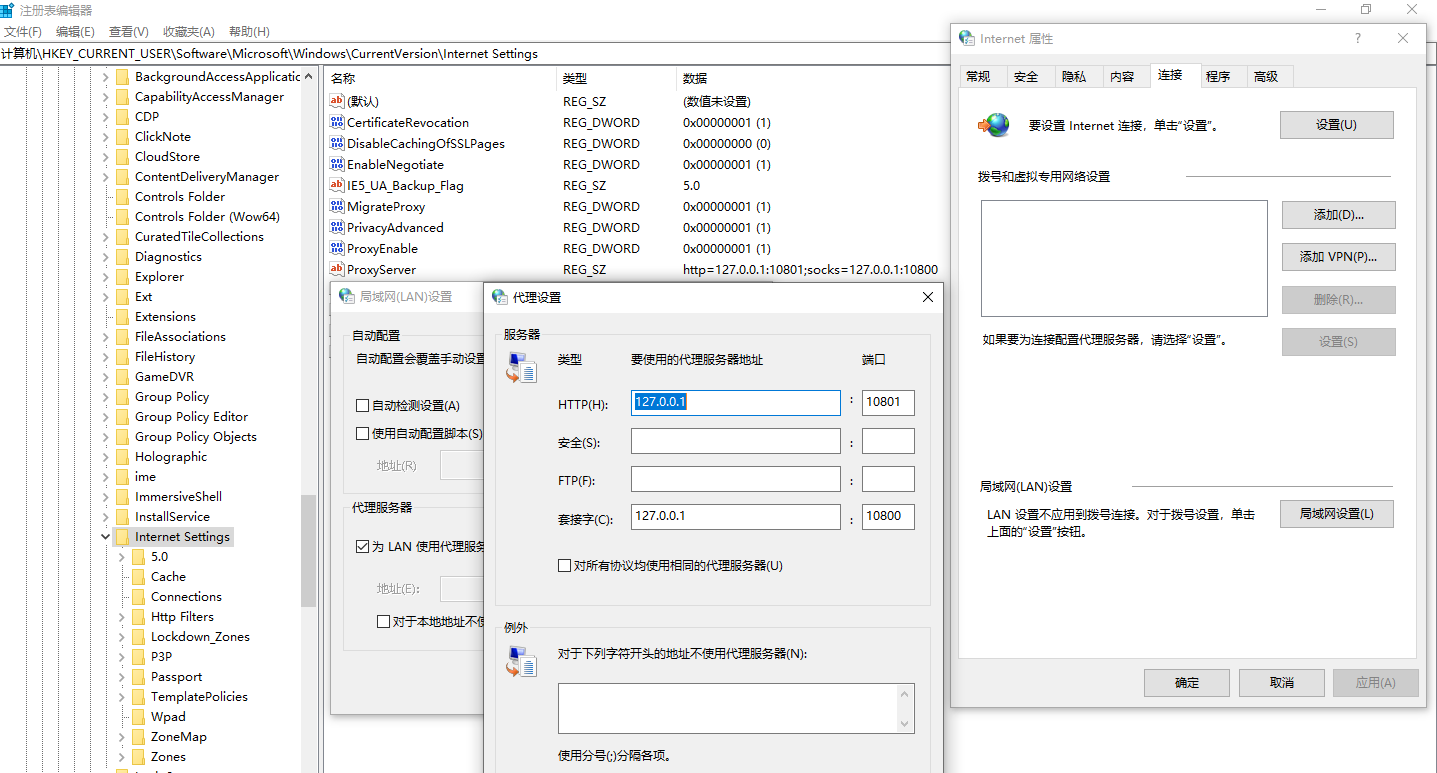Image resolution: width=1437 pixels, height=773 pixels.
Task: Toggle 使用自动配置脚本(S) checkbox
Action: (363, 434)
